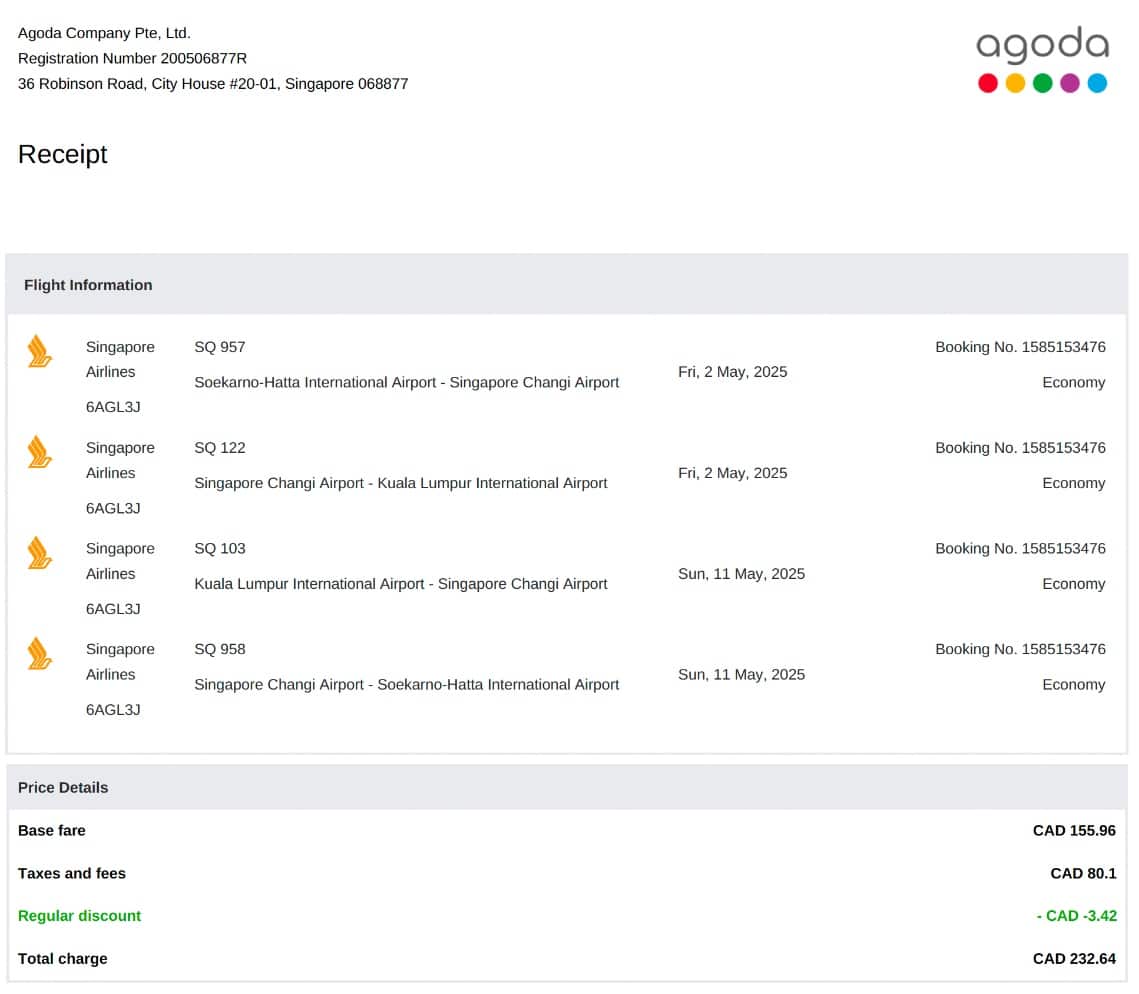Image resolution: width=1139 pixels, height=994 pixels.
Task: Click the red dot in Agoda logo
Action: pos(988,84)
